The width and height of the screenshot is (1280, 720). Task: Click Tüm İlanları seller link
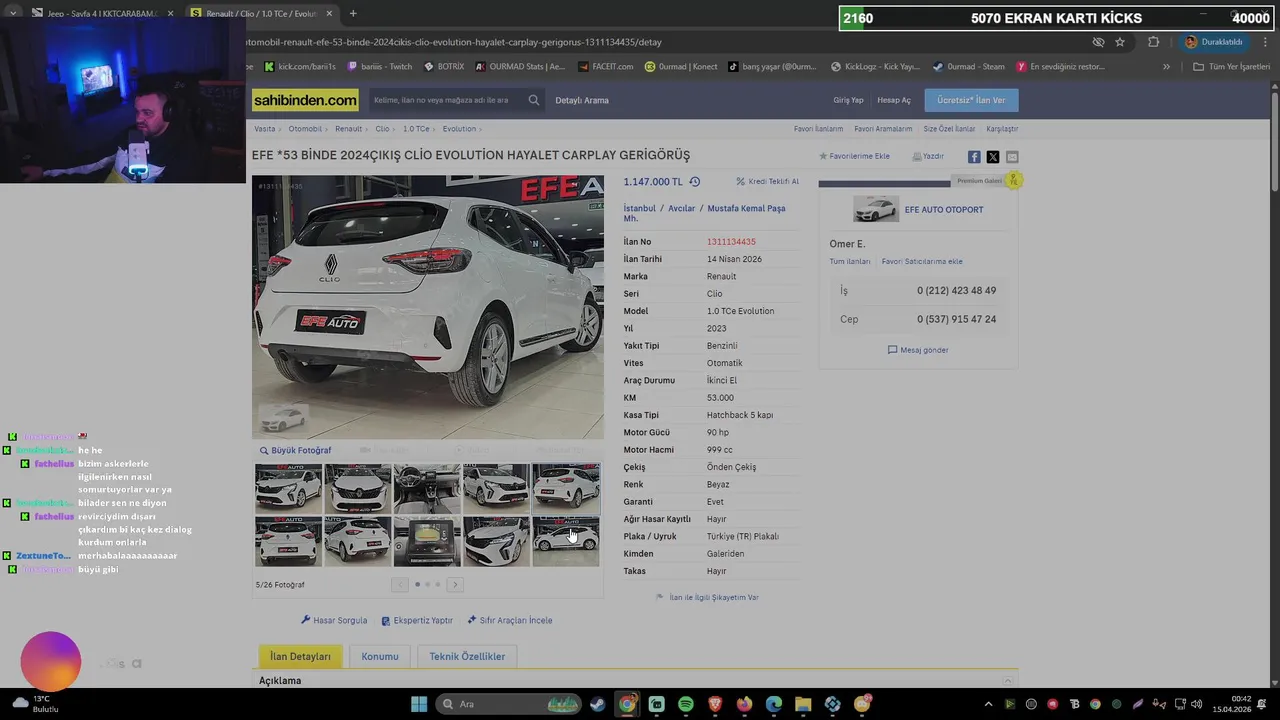tap(849, 262)
